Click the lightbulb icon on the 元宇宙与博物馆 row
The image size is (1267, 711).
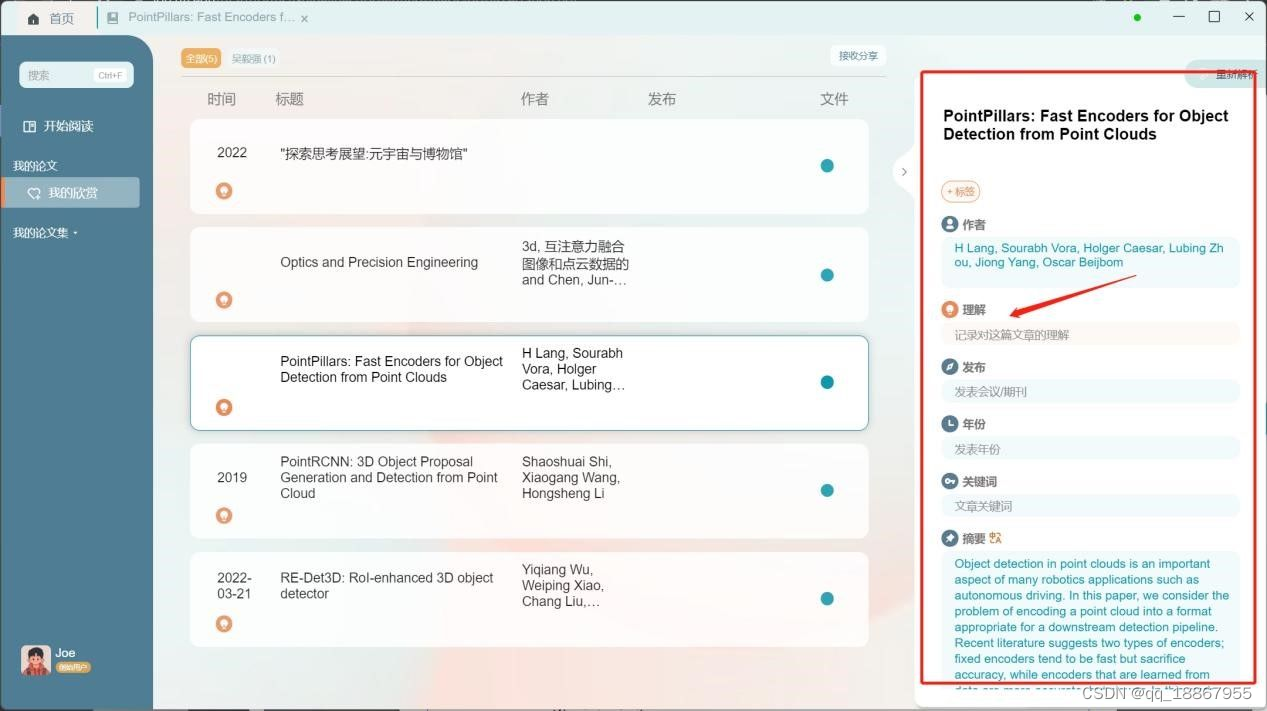[224, 190]
